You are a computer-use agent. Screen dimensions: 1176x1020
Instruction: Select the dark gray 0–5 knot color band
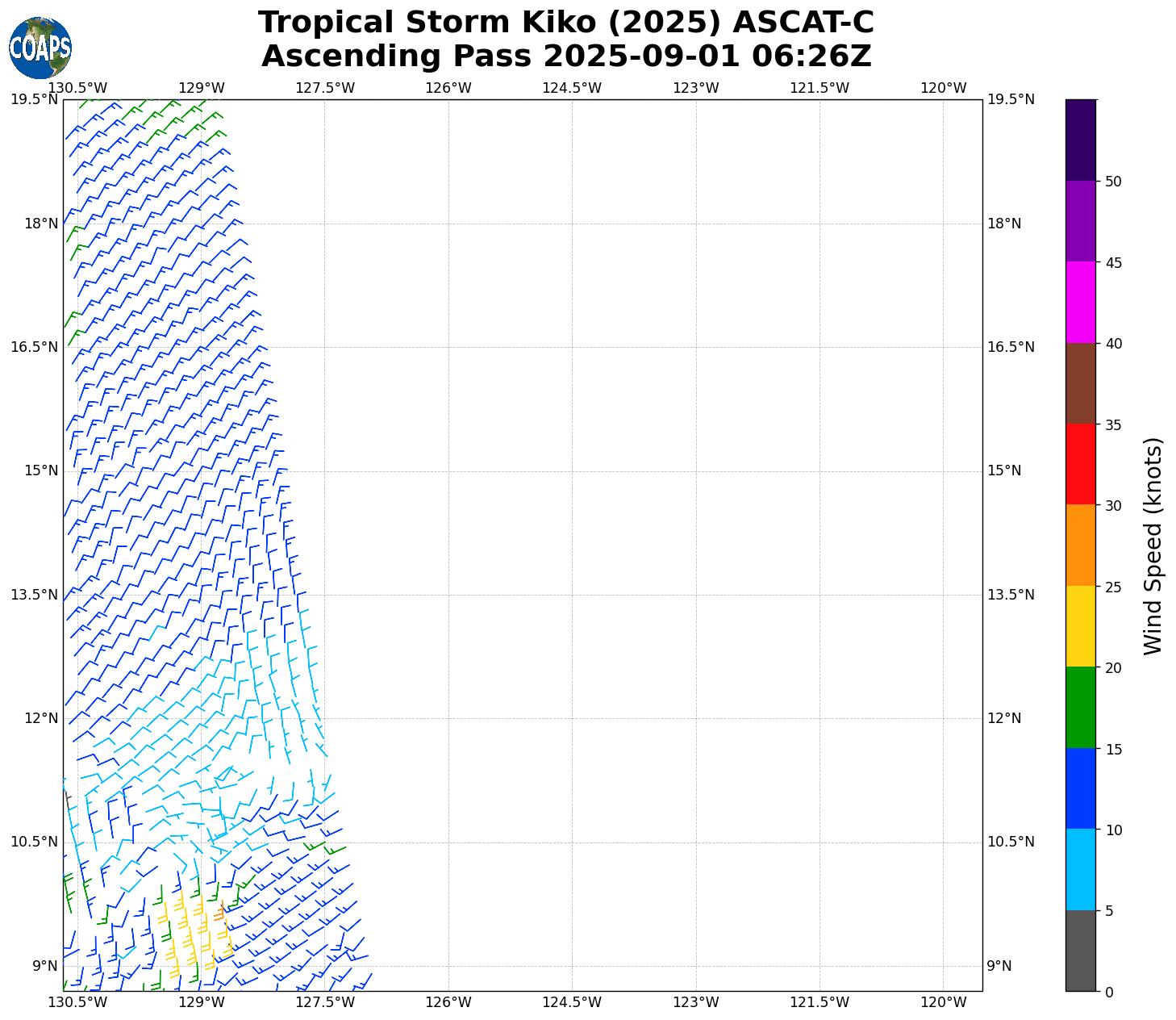pyautogui.click(x=1080, y=951)
